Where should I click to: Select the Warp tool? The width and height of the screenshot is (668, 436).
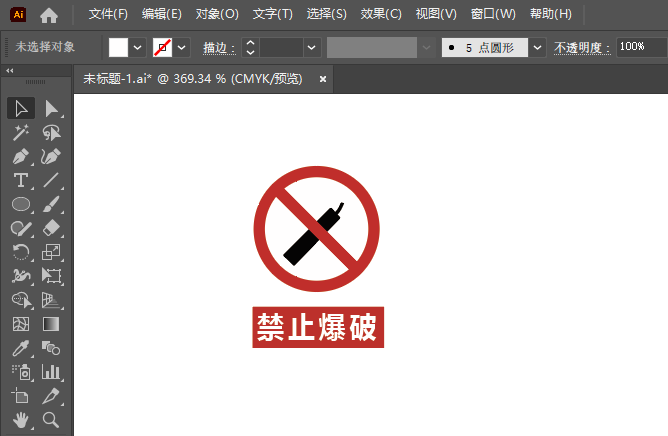(x=21, y=276)
